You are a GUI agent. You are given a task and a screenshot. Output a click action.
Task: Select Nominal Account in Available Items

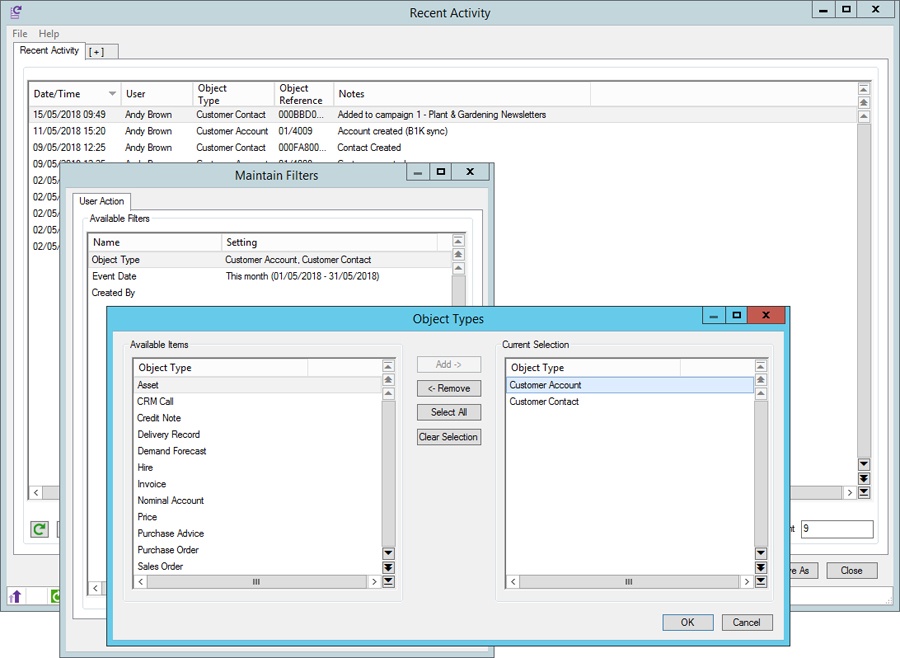(x=258, y=501)
